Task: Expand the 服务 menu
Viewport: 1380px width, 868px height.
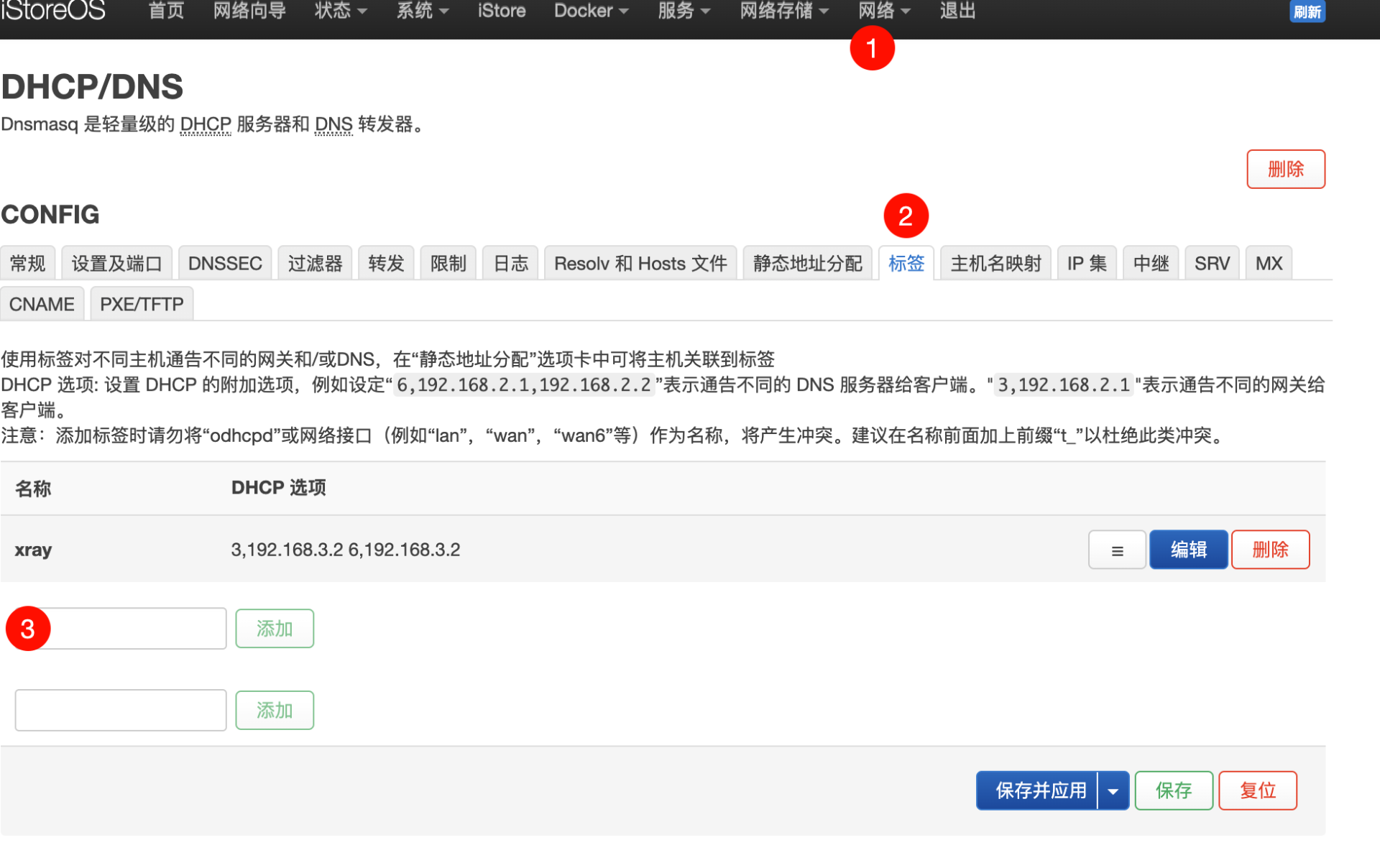Action: 684,11
